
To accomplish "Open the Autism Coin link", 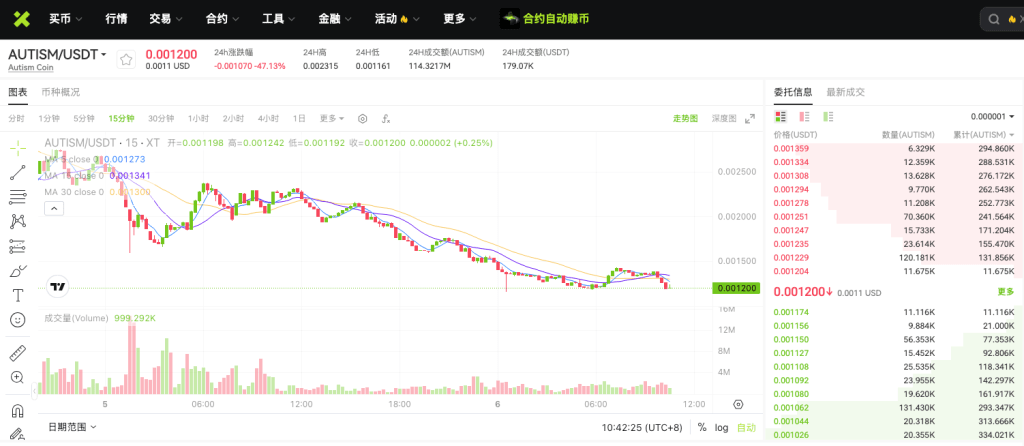I will click(x=31, y=67).
